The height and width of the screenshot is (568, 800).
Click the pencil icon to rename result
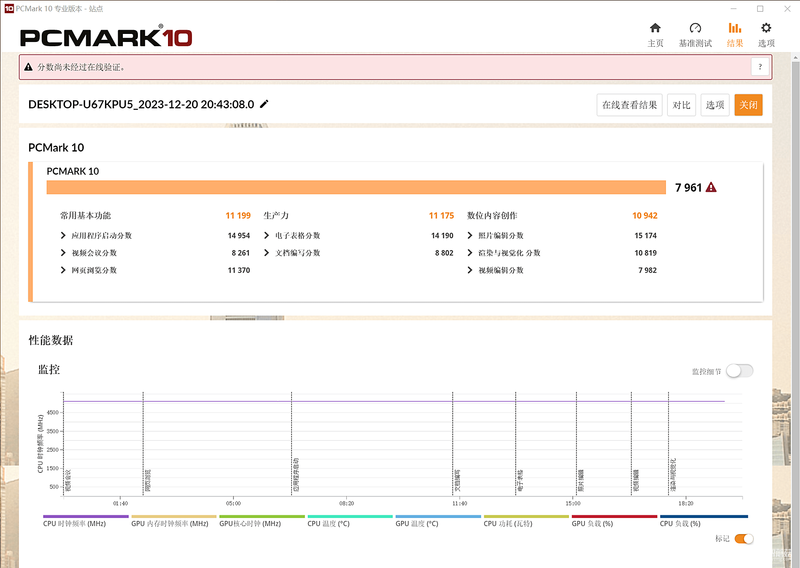264,104
